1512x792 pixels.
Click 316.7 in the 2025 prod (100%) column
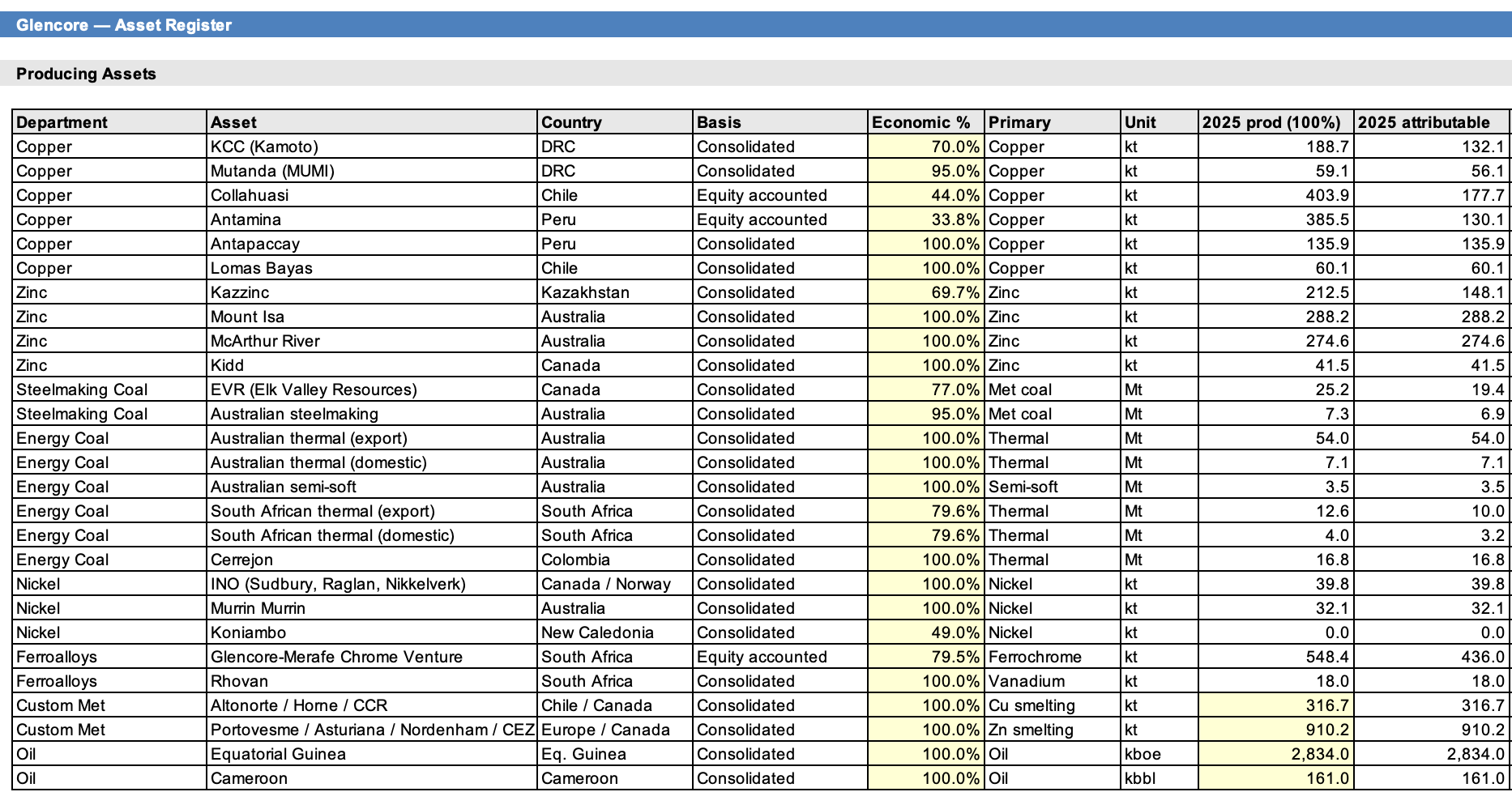tap(1276, 705)
